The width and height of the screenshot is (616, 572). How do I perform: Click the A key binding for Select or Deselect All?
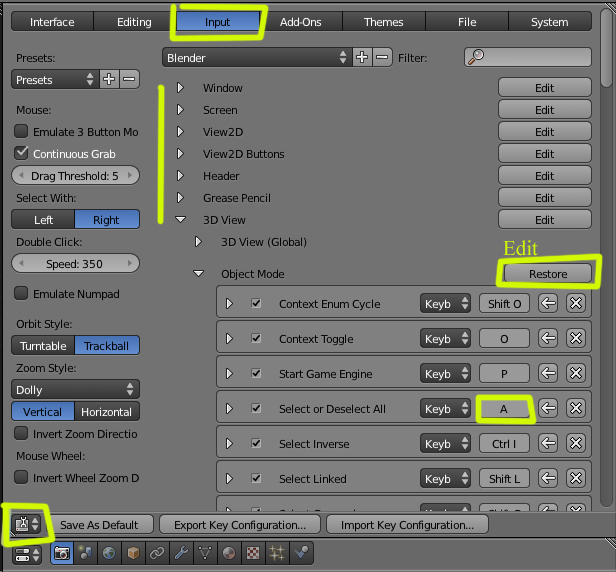tap(504, 409)
